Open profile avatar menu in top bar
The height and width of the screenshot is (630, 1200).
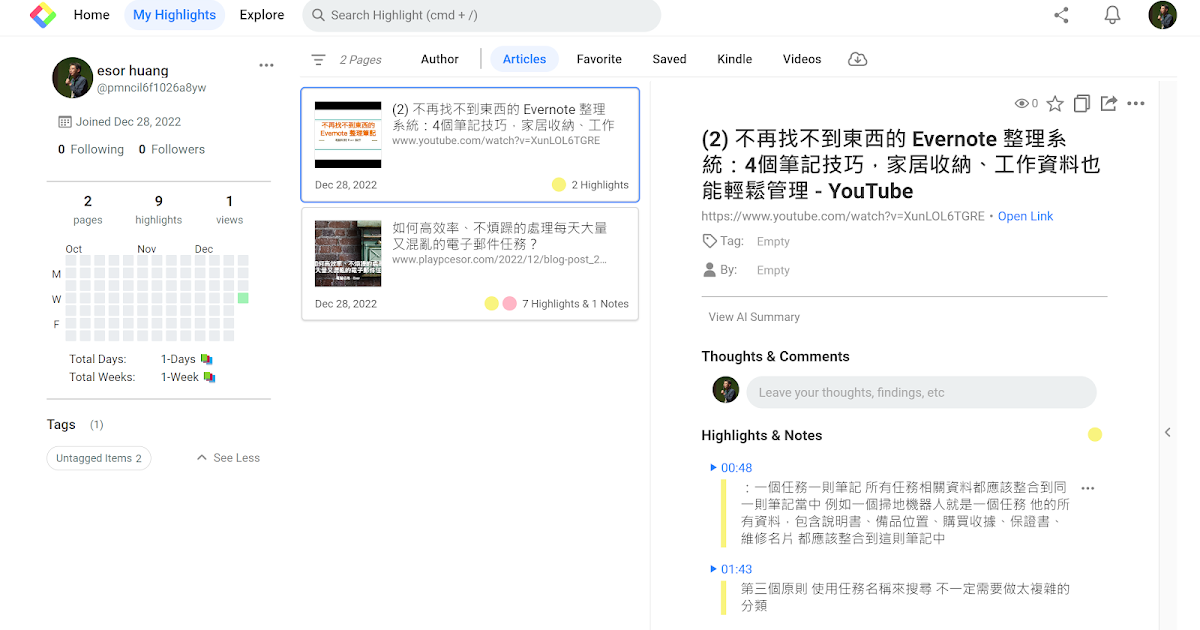pos(1162,15)
